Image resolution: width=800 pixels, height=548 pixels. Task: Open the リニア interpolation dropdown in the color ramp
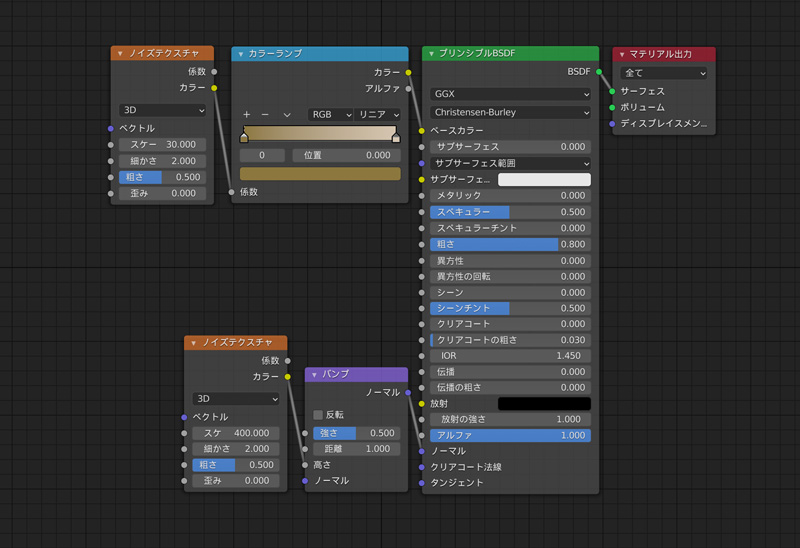[x=379, y=115]
